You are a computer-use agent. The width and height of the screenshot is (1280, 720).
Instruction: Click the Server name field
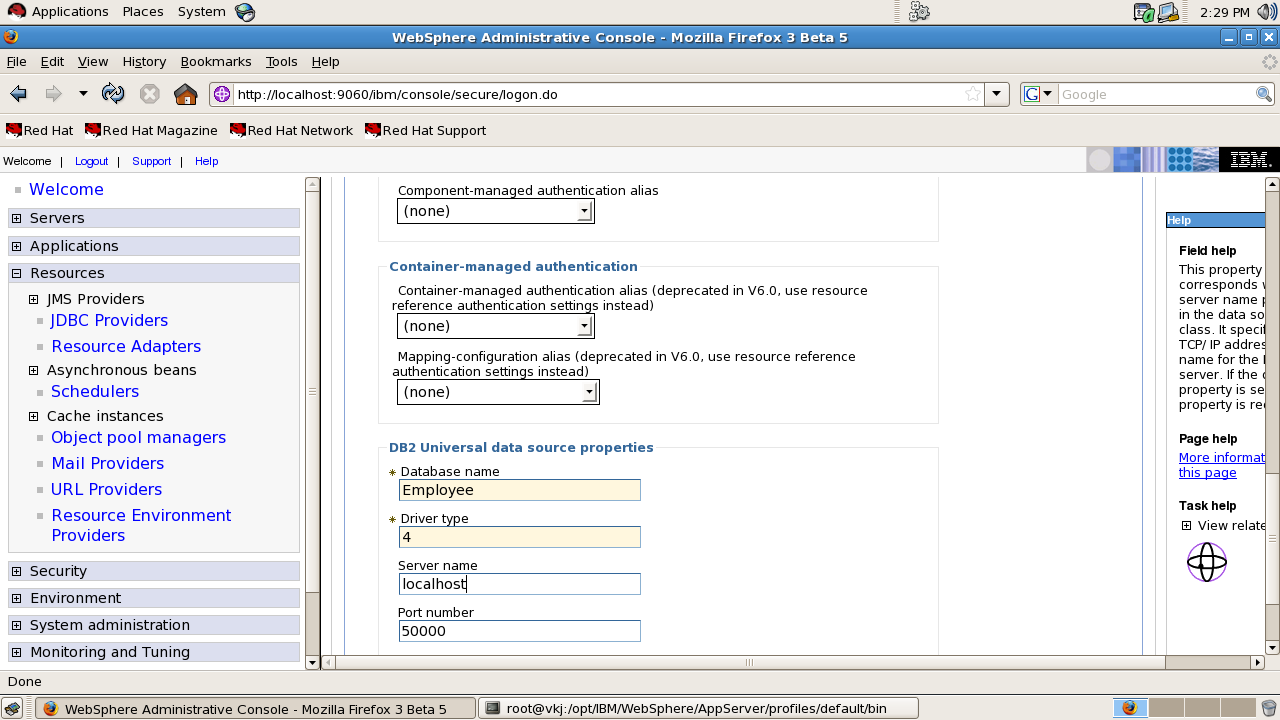520,584
